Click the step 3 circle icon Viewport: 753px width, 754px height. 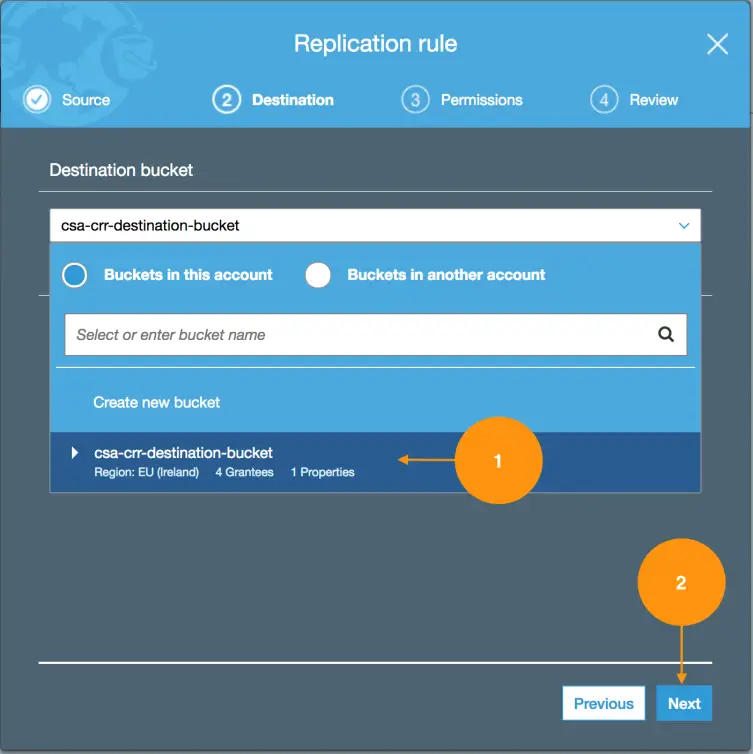tap(415, 100)
